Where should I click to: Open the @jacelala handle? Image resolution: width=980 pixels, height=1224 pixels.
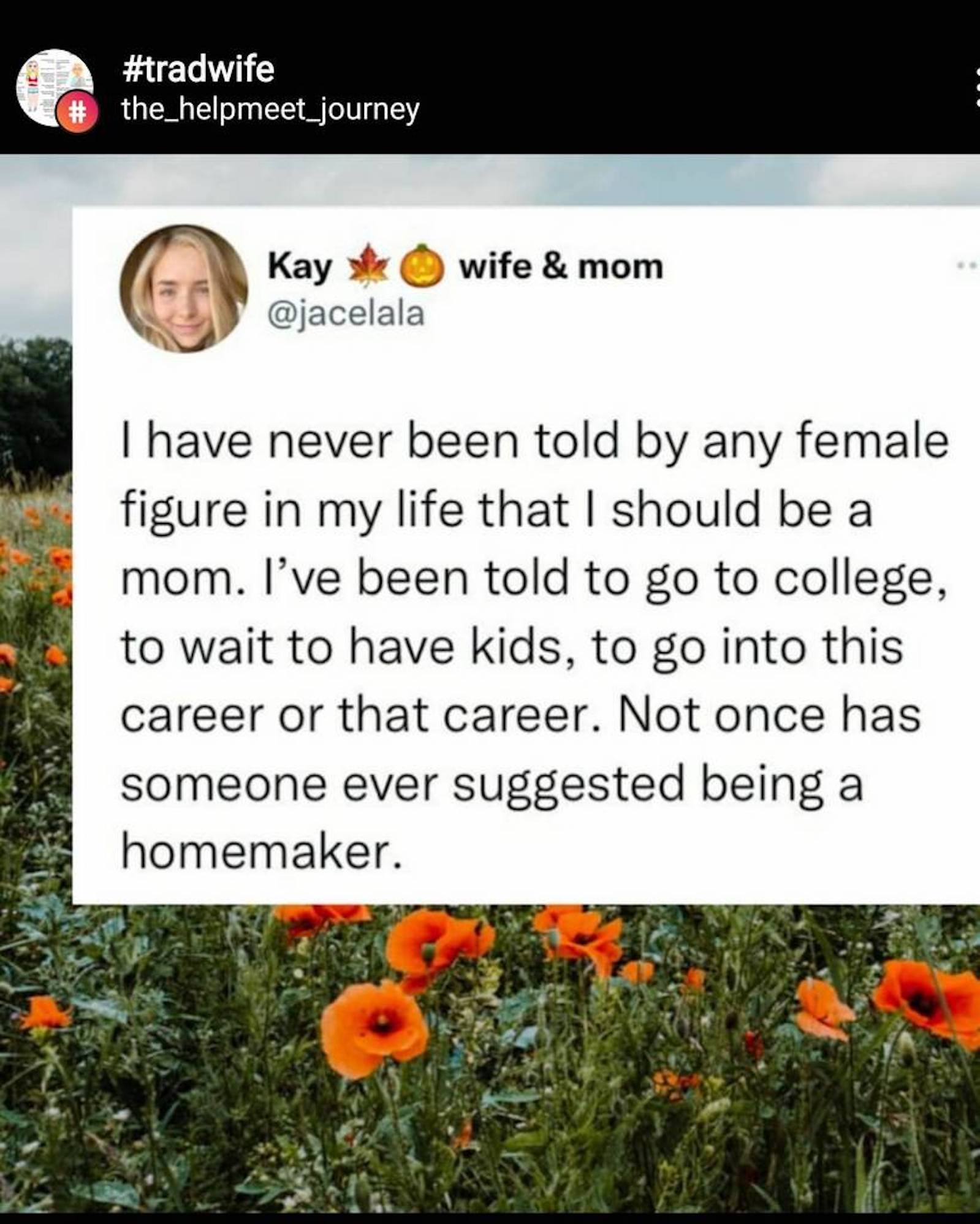[x=346, y=314]
